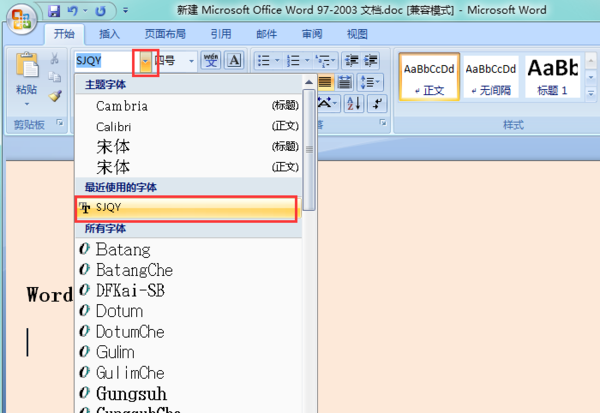Open the bullet style dropdown arrow

(277, 60)
